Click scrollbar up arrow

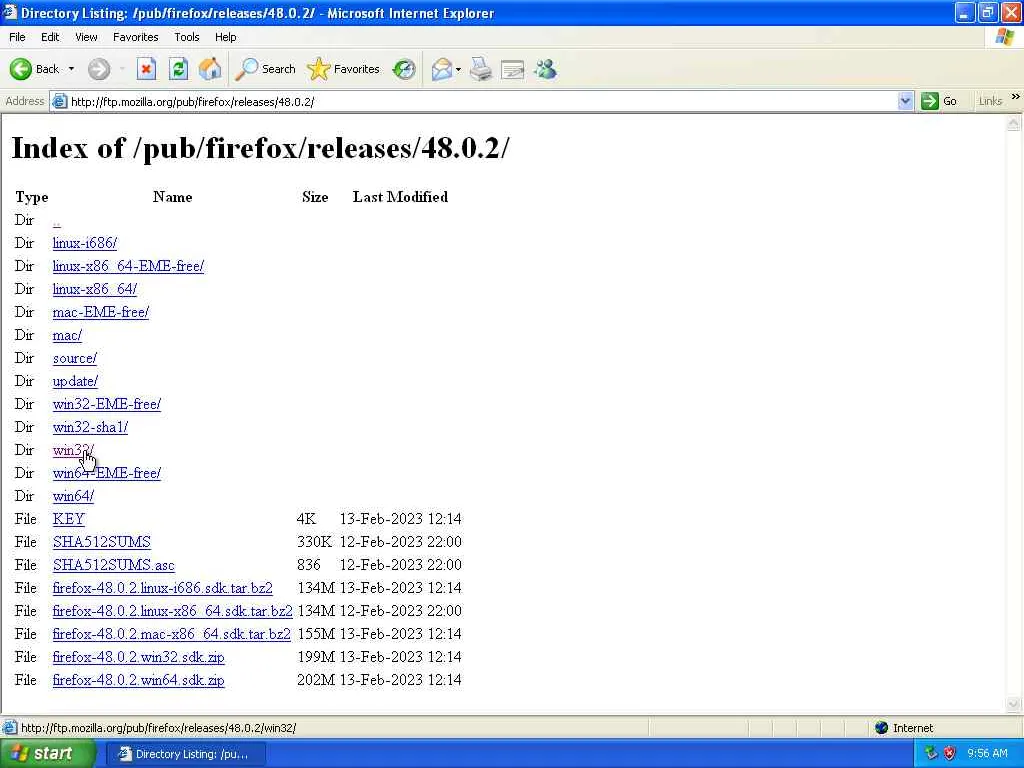[1014, 123]
